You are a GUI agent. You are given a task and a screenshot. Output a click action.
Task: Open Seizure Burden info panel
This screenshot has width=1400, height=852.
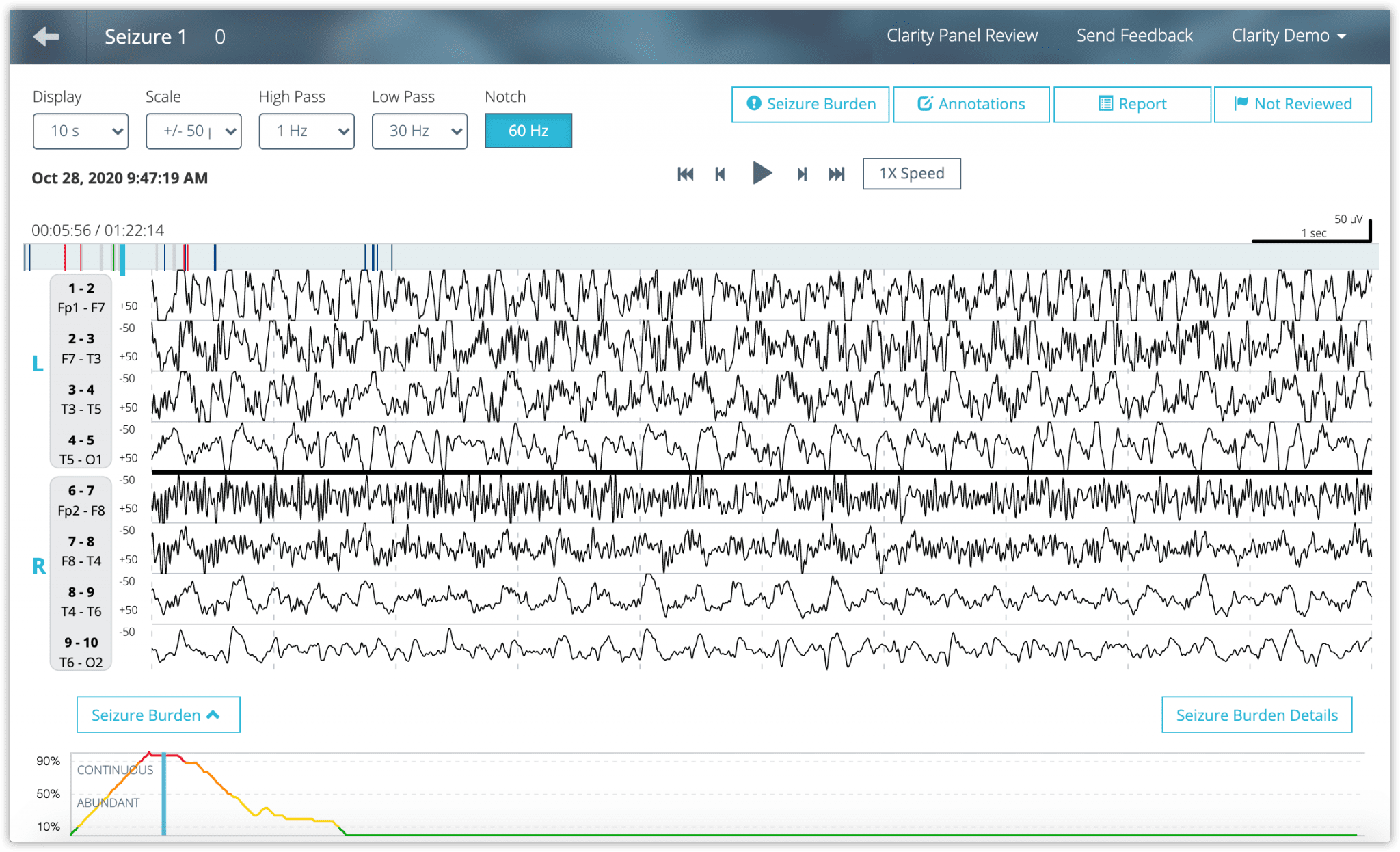click(x=809, y=104)
